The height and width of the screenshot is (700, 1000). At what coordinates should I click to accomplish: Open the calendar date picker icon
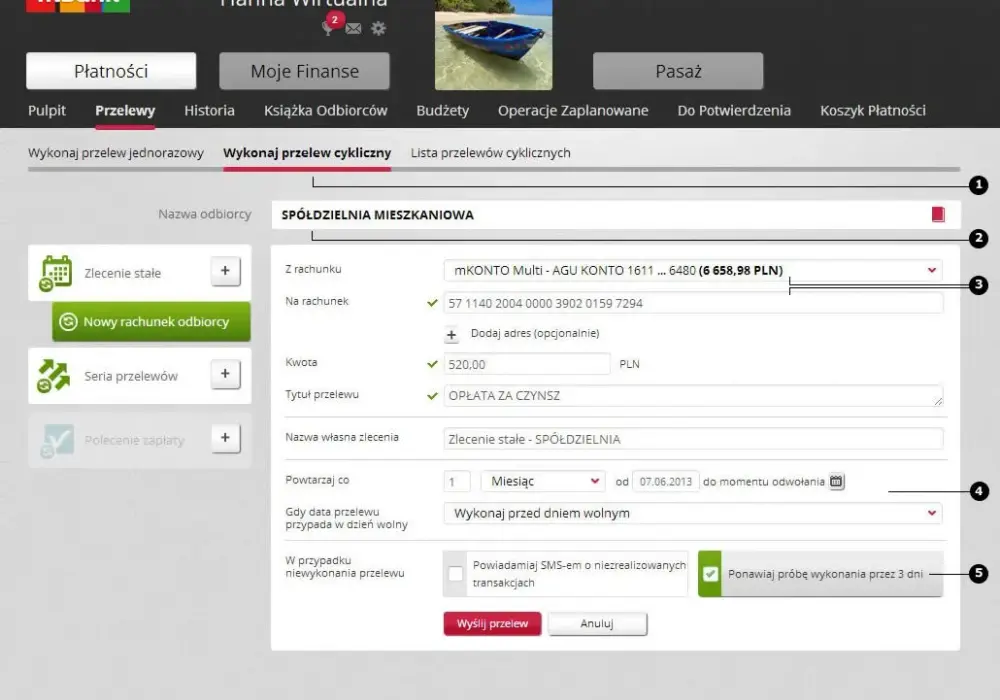point(836,481)
